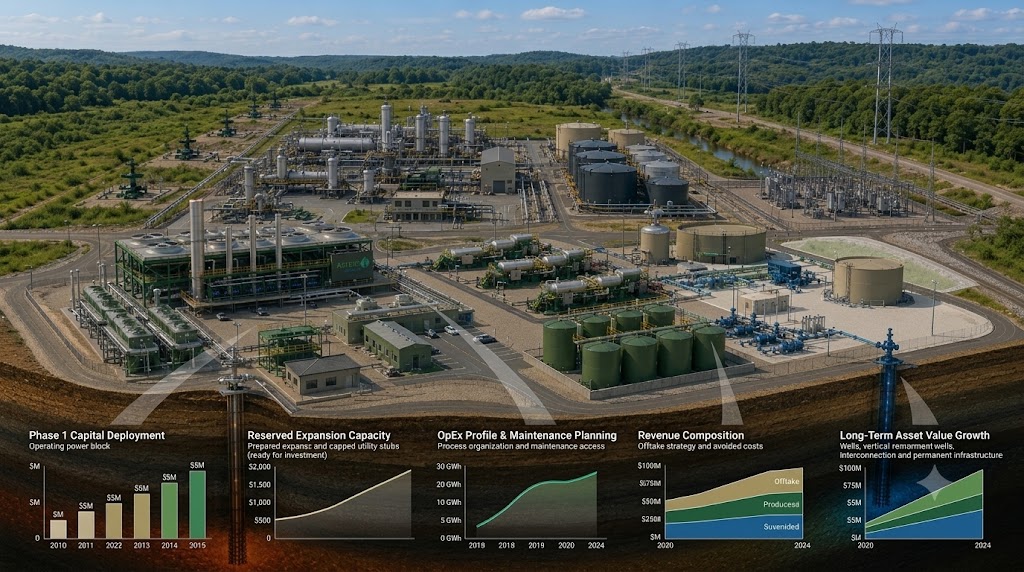Click the "2019" label on OpEx chart
The height and width of the screenshot is (572, 1024).
point(536,545)
